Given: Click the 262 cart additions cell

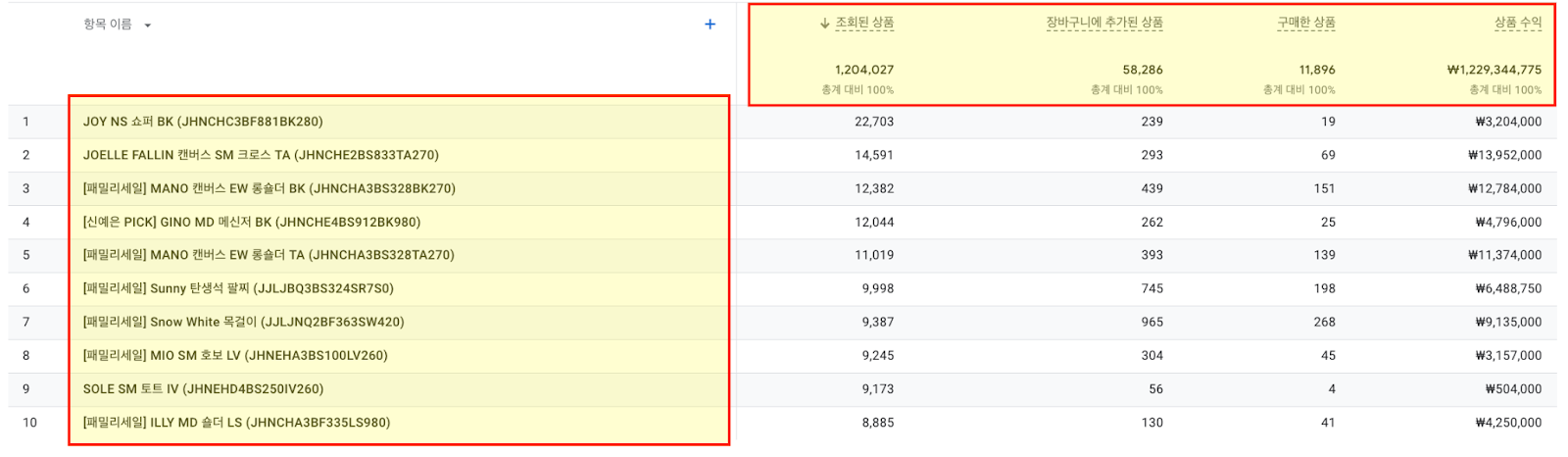Looking at the screenshot, I should click(x=1152, y=222).
